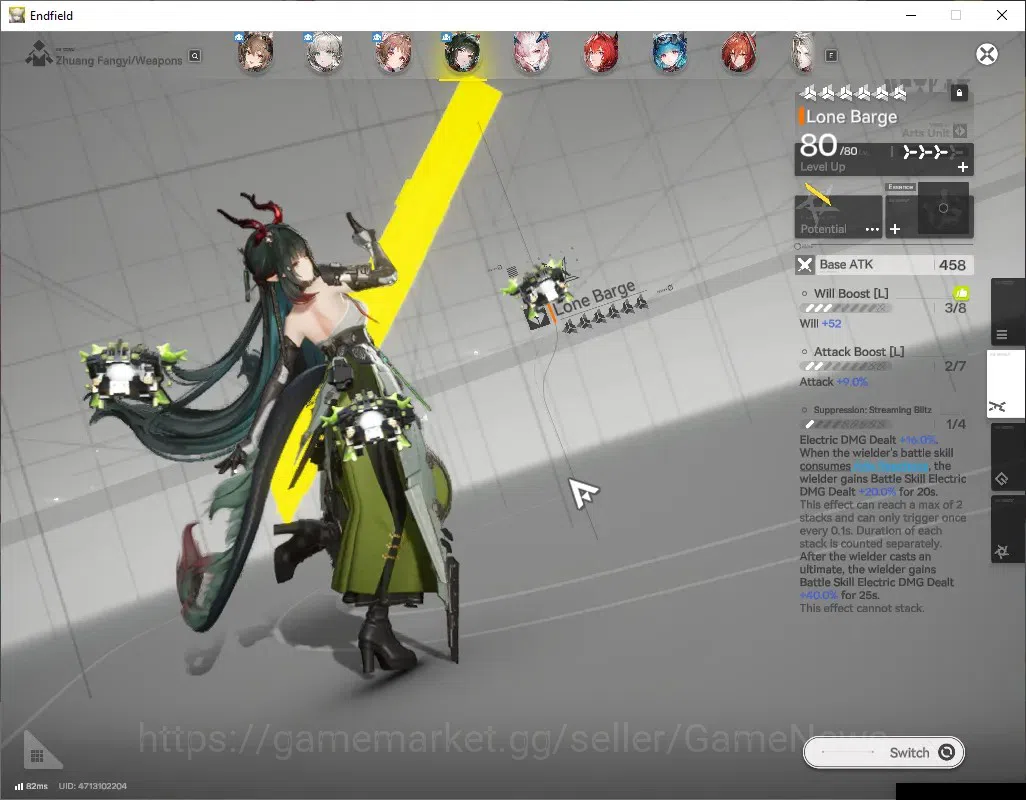Click the Suppression 1/4 progress bar
This screenshot has width=1026, height=800.
pyautogui.click(x=845, y=425)
